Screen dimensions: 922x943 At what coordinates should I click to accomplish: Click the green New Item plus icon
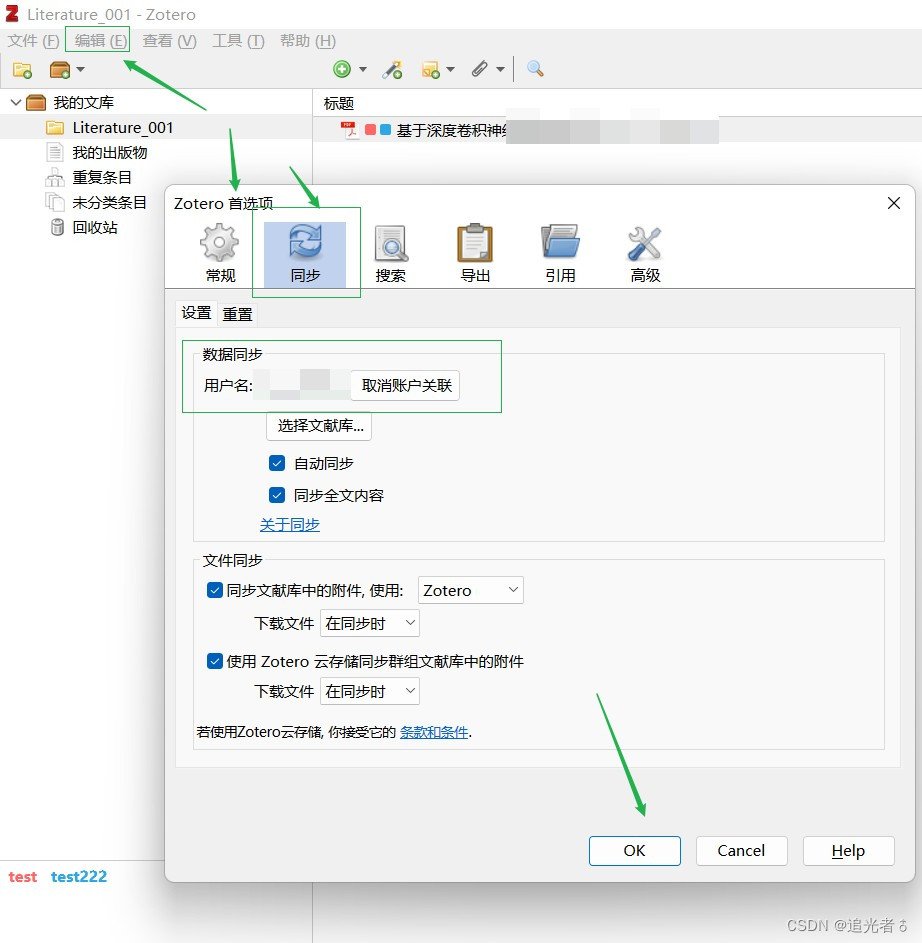tap(342, 69)
